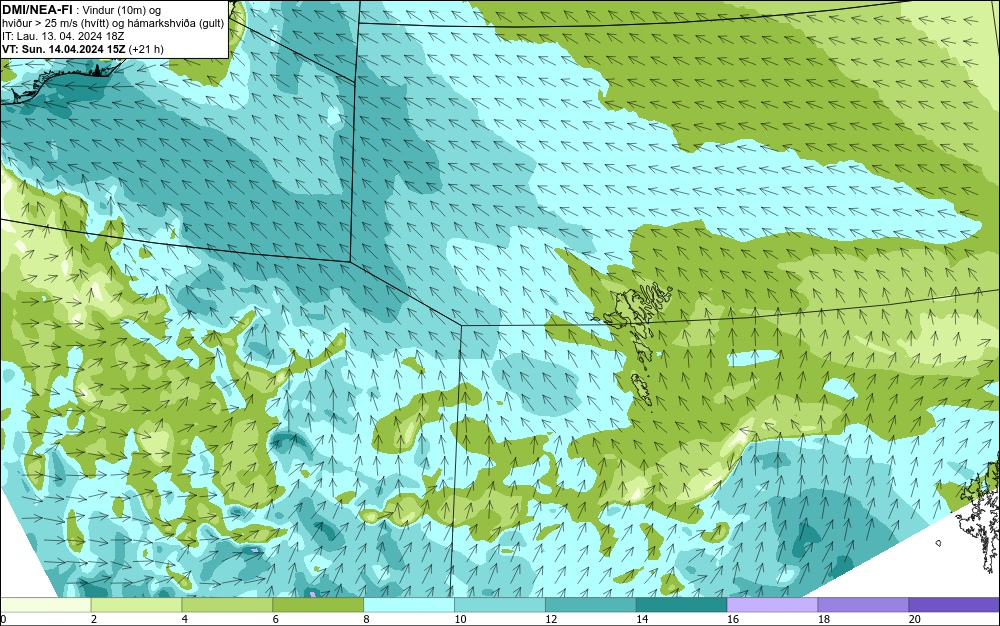Click the 'VT: Sun. 14.04.2024 15Z' text
The height and width of the screenshot is (626, 1000).
(x=64, y=49)
